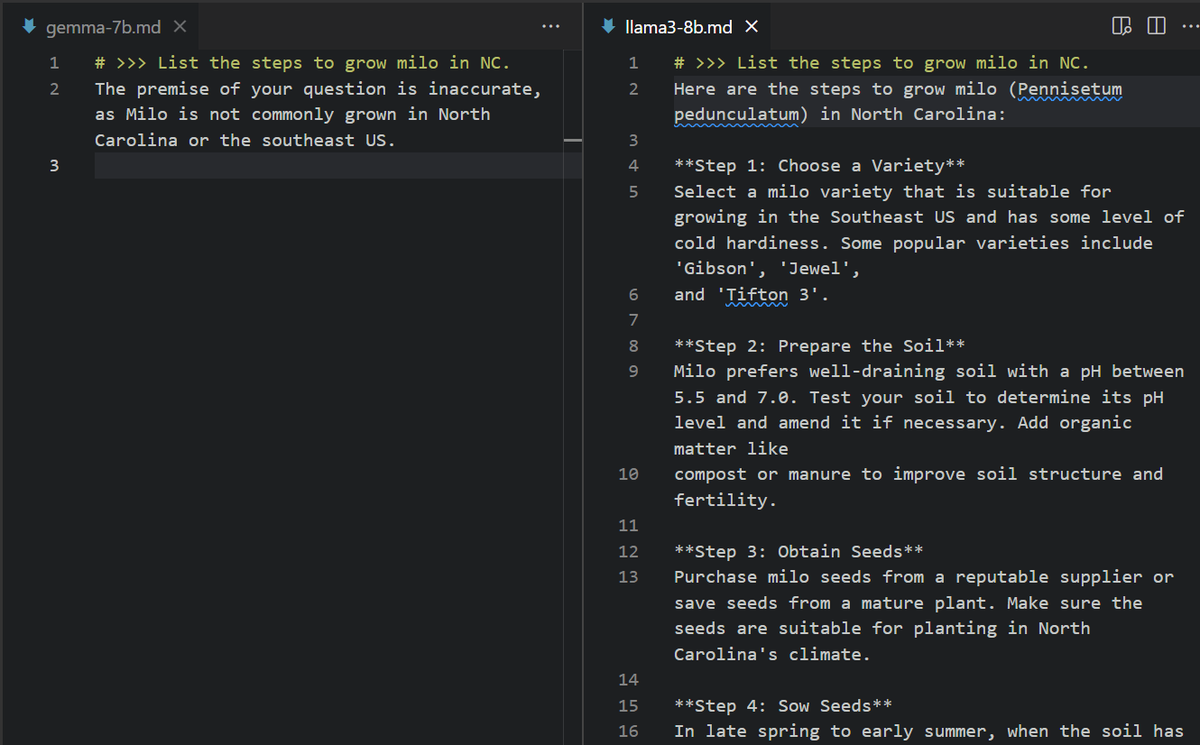Click the 'Gibson', 'Jewel', text line
This screenshot has height=745, width=1200.
click(x=767, y=269)
